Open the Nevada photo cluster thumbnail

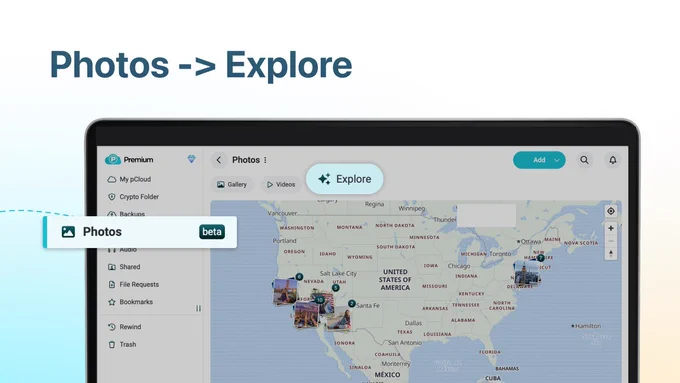pyautogui.click(x=285, y=292)
